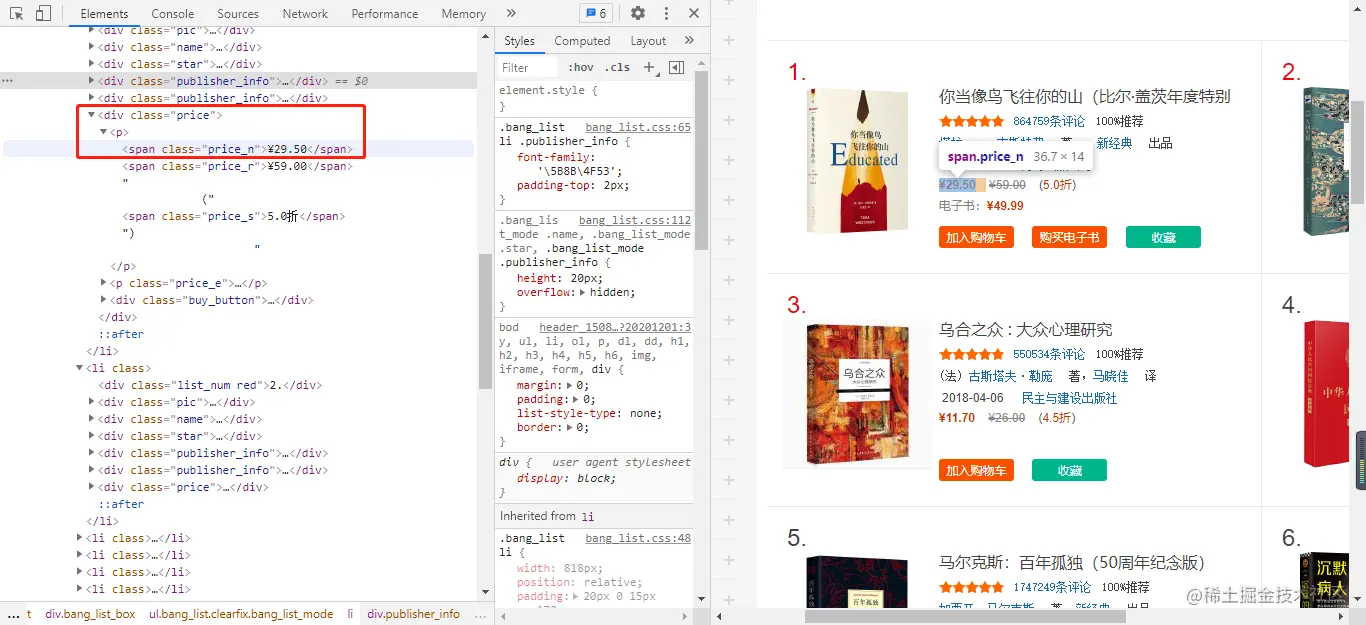Open bang_list.css:48 source link
1366x625 pixels.
point(638,538)
